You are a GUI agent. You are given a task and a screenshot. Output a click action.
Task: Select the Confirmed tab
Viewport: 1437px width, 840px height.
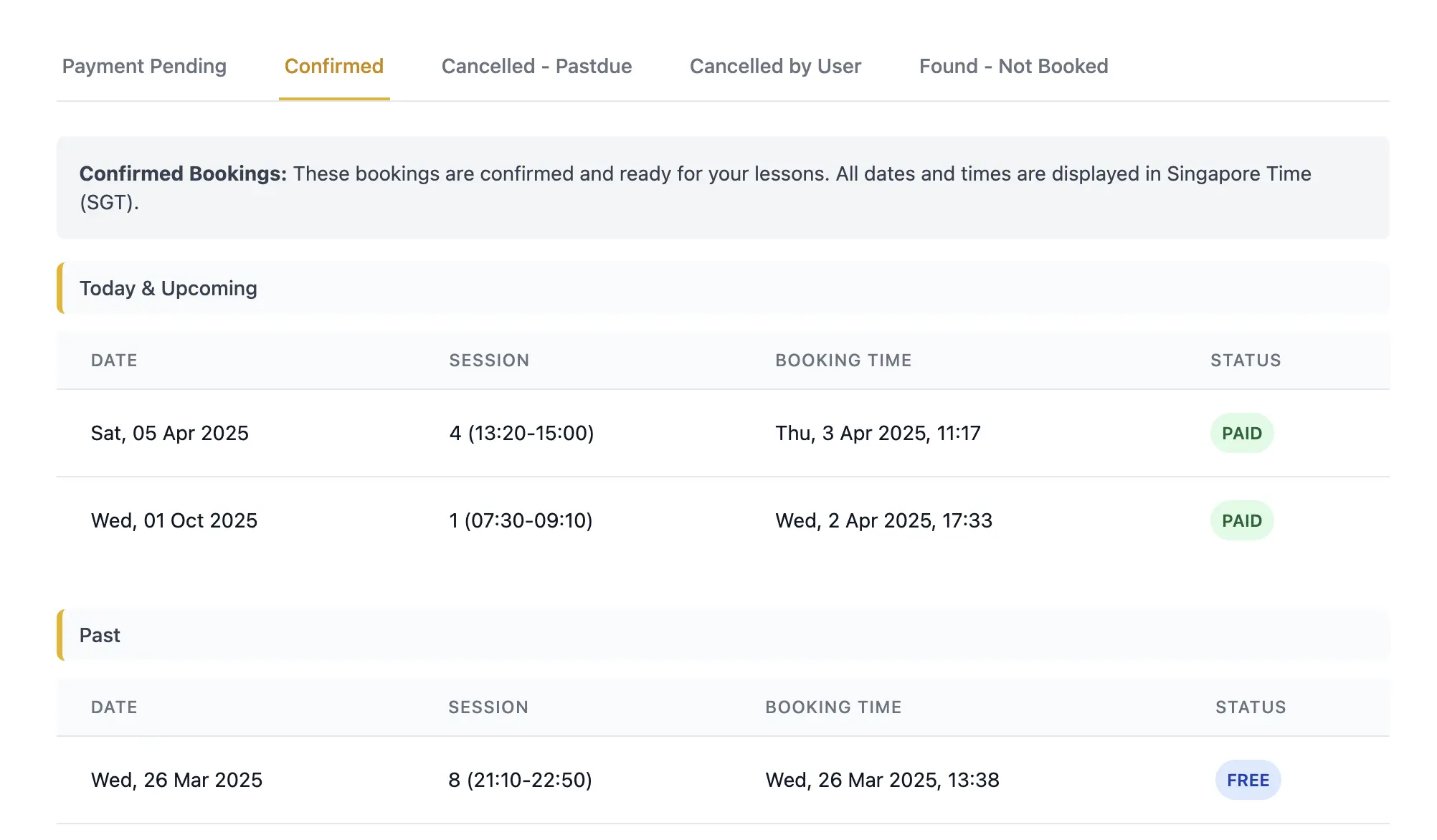(x=334, y=66)
